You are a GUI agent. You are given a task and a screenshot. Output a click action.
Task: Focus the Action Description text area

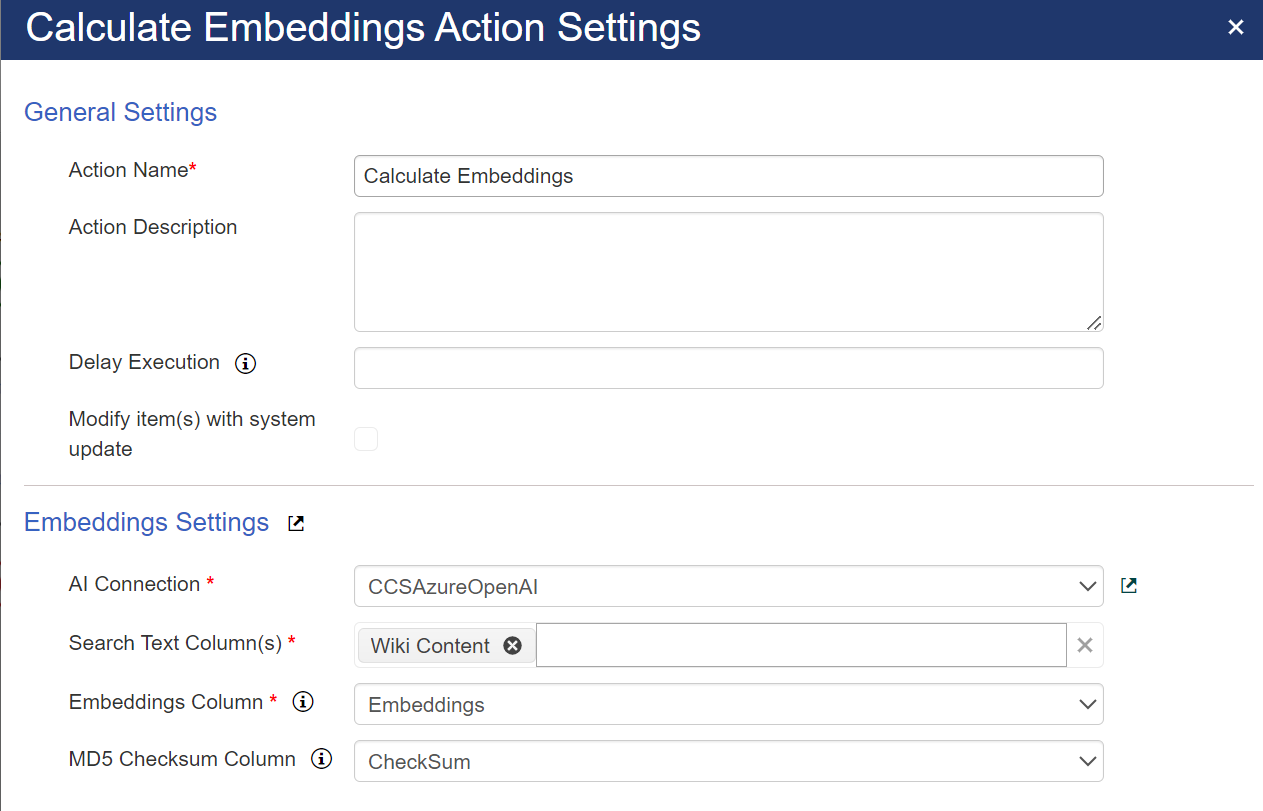pyautogui.click(x=728, y=271)
